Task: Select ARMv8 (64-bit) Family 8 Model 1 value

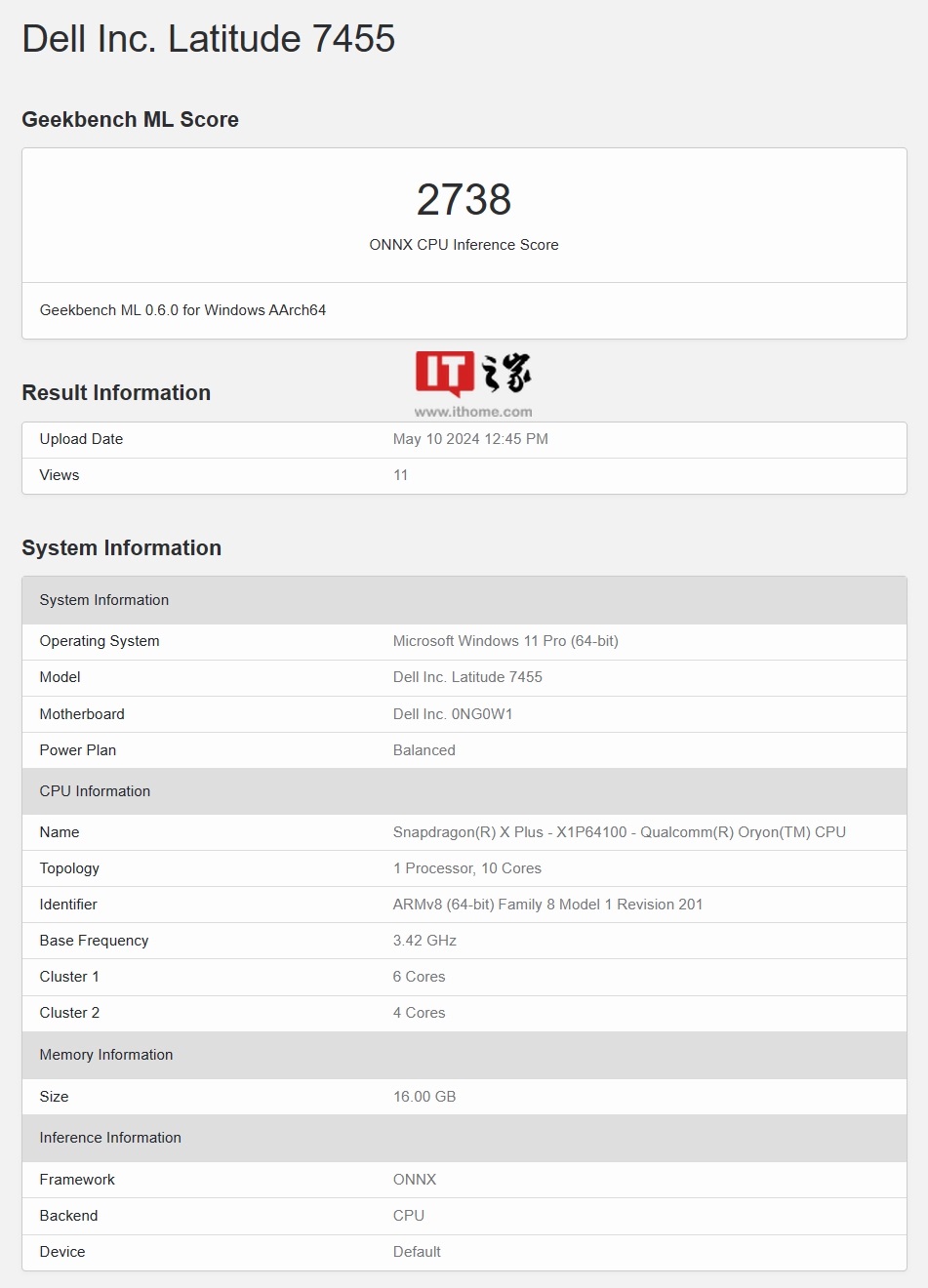Action: [x=547, y=905]
